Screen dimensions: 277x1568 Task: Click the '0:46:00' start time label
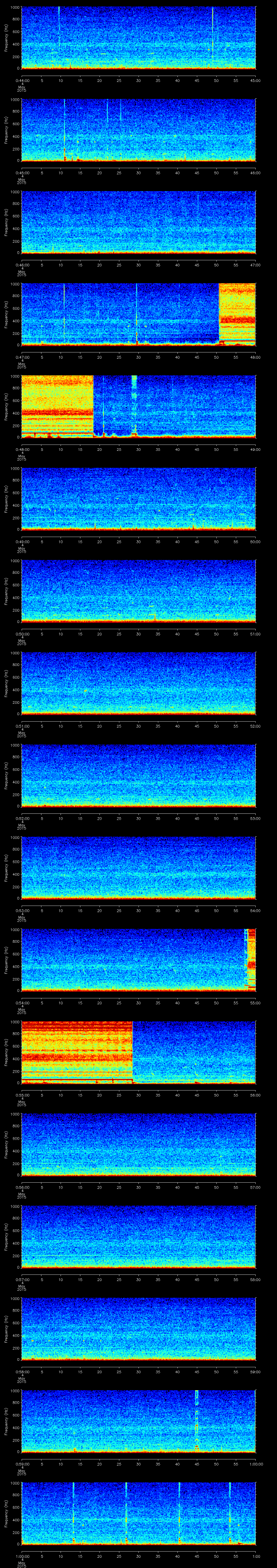(22, 265)
